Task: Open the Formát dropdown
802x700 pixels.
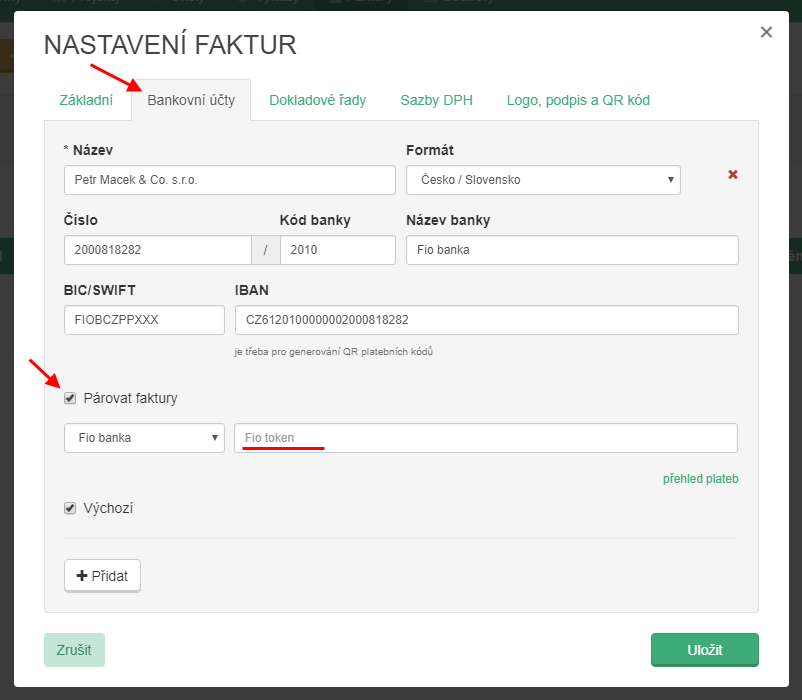Action: 543,180
